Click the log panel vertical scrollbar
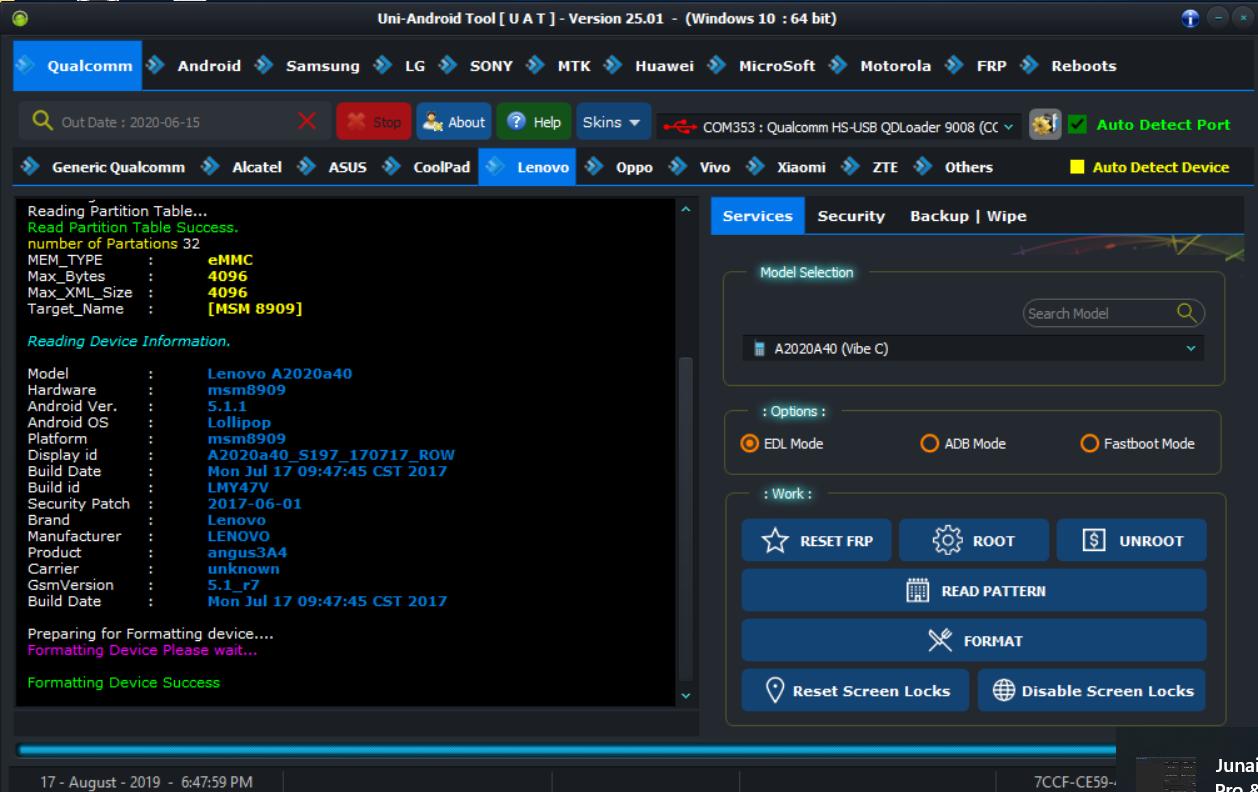The width and height of the screenshot is (1258, 792). coord(686,520)
